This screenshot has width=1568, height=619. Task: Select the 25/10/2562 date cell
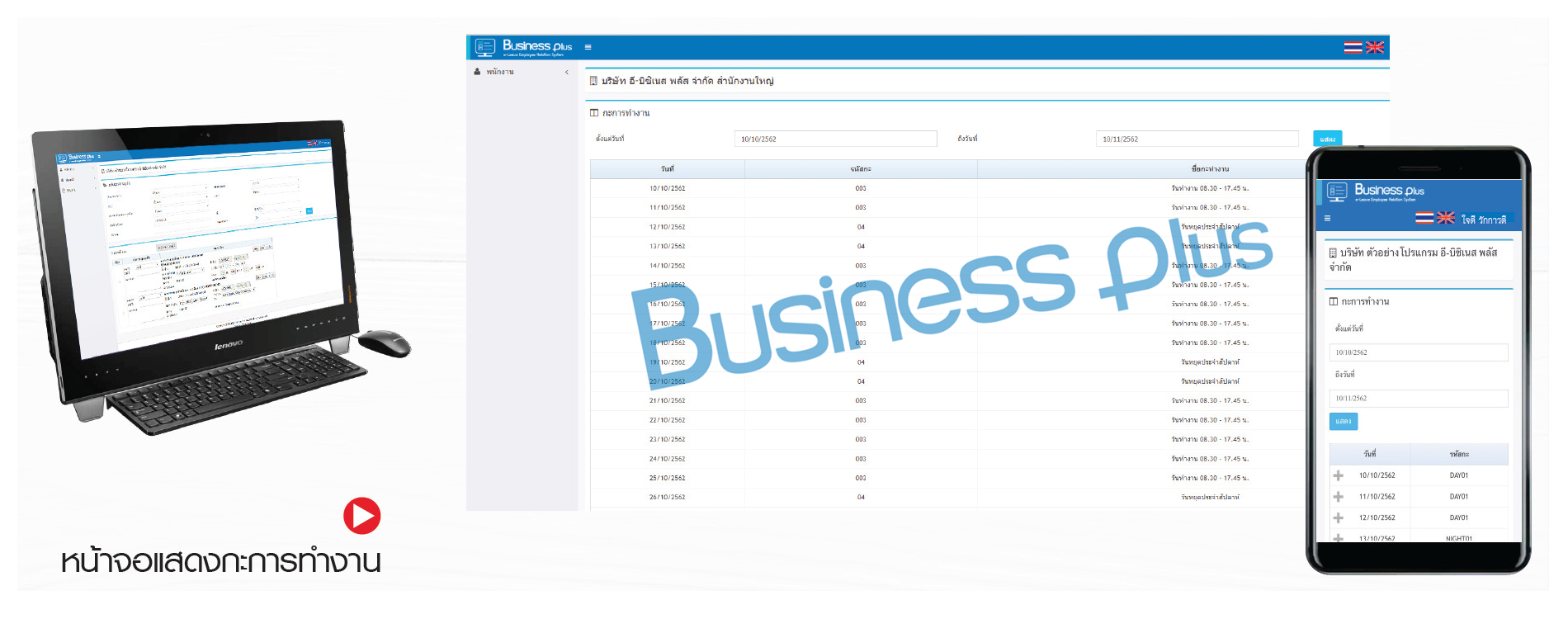667,478
